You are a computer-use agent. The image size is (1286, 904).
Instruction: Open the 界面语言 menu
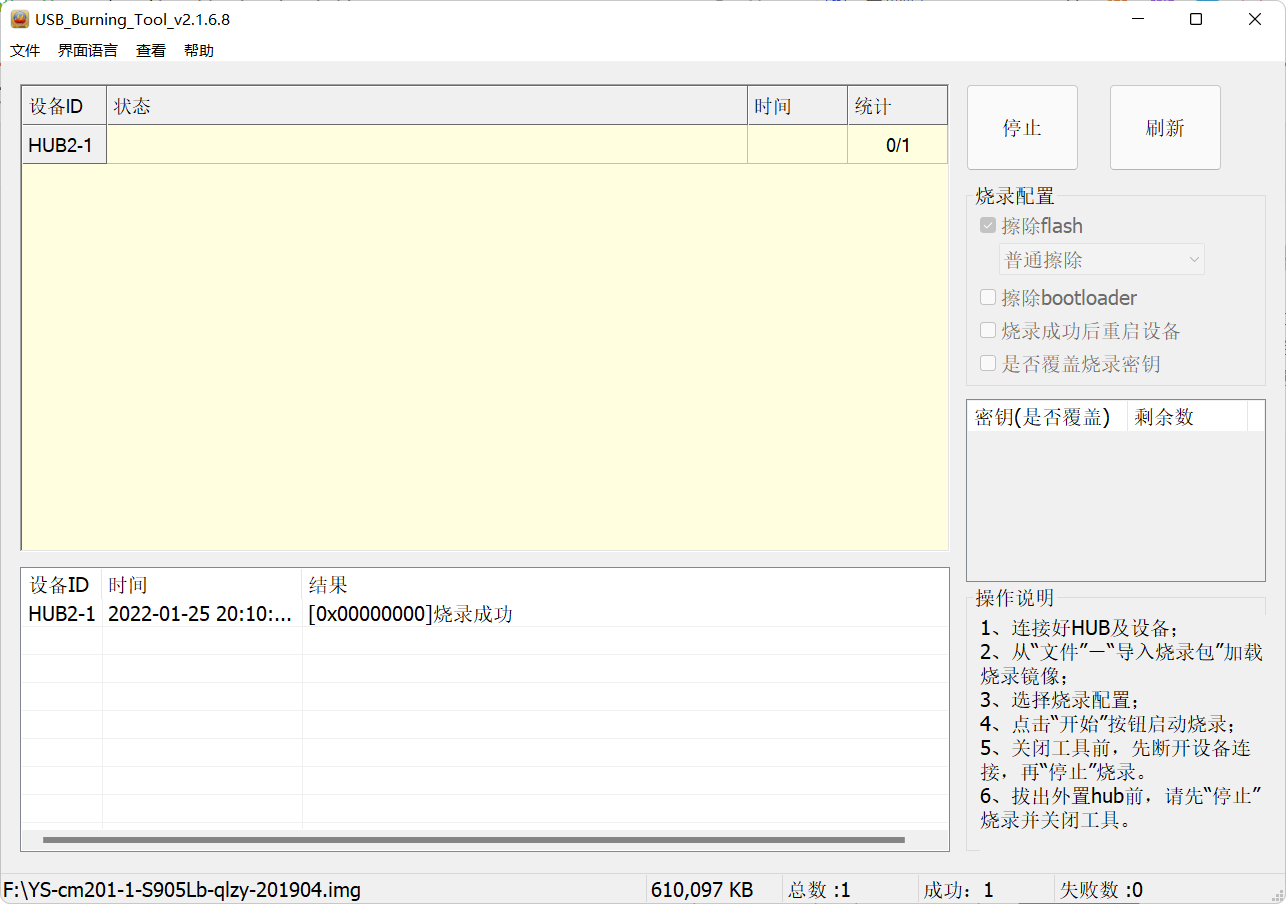click(x=86, y=50)
